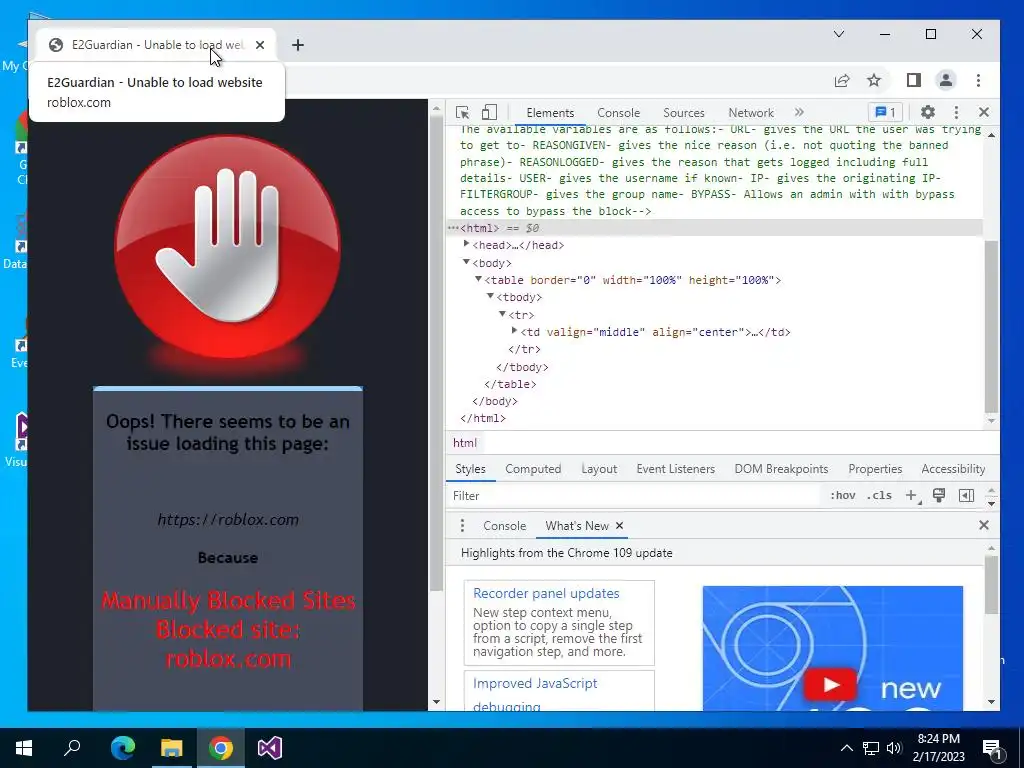The height and width of the screenshot is (768, 1024).
Task: Play the Chrome 109 new video thumbnail
Action: pos(831,684)
